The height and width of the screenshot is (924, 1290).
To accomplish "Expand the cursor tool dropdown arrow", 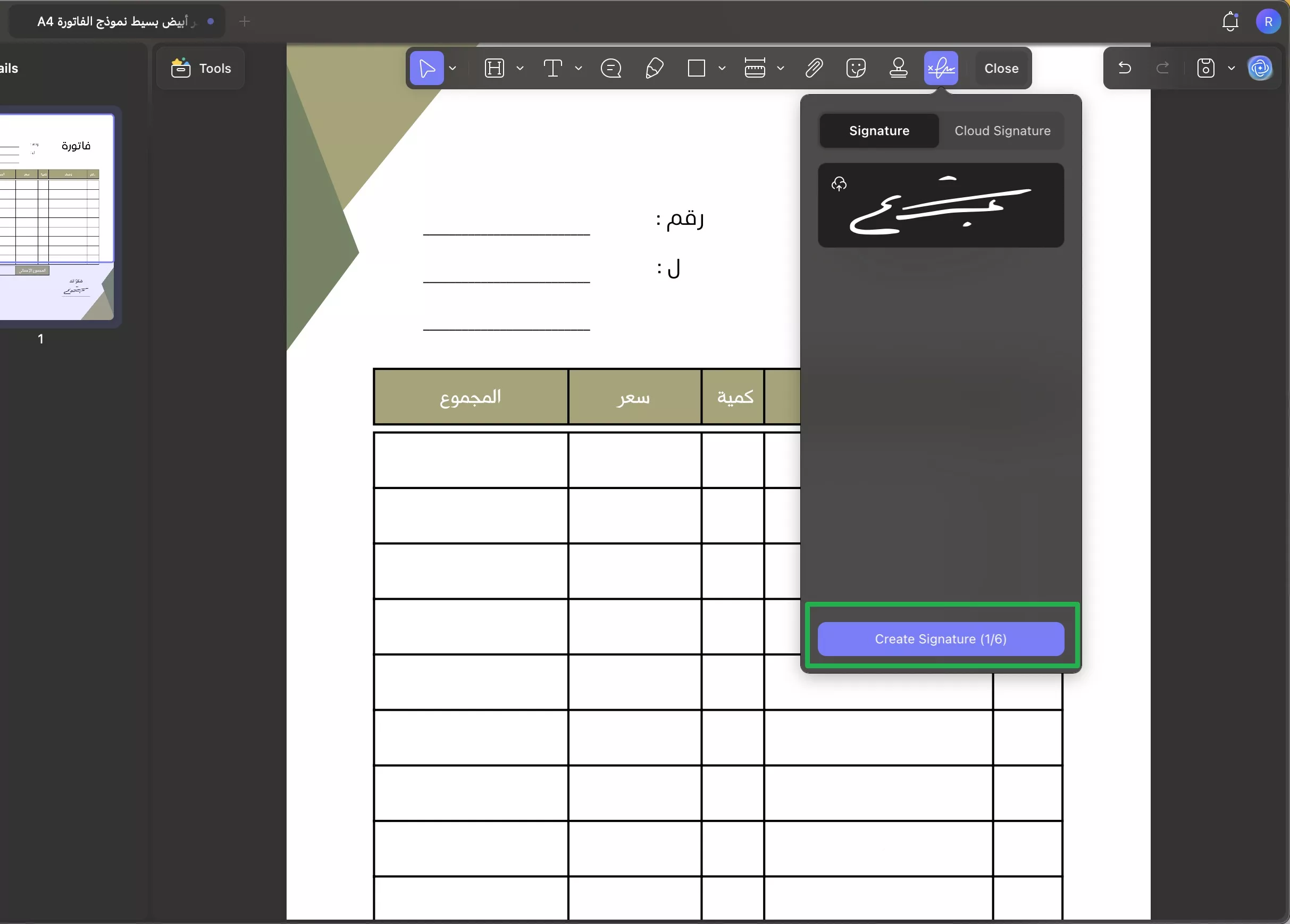I will [453, 68].
